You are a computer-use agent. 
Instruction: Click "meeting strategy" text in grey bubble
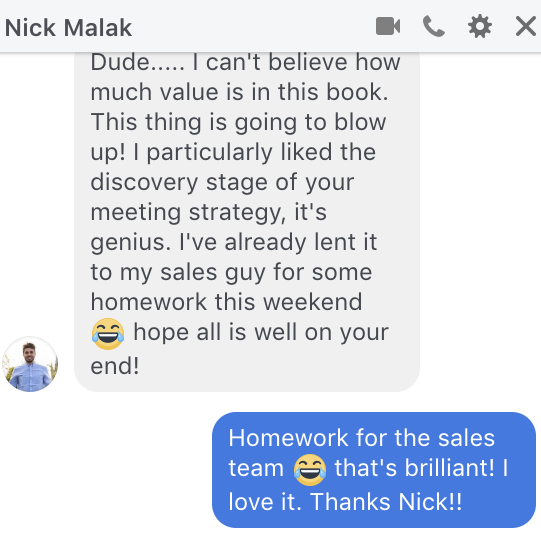coord(188,213)
